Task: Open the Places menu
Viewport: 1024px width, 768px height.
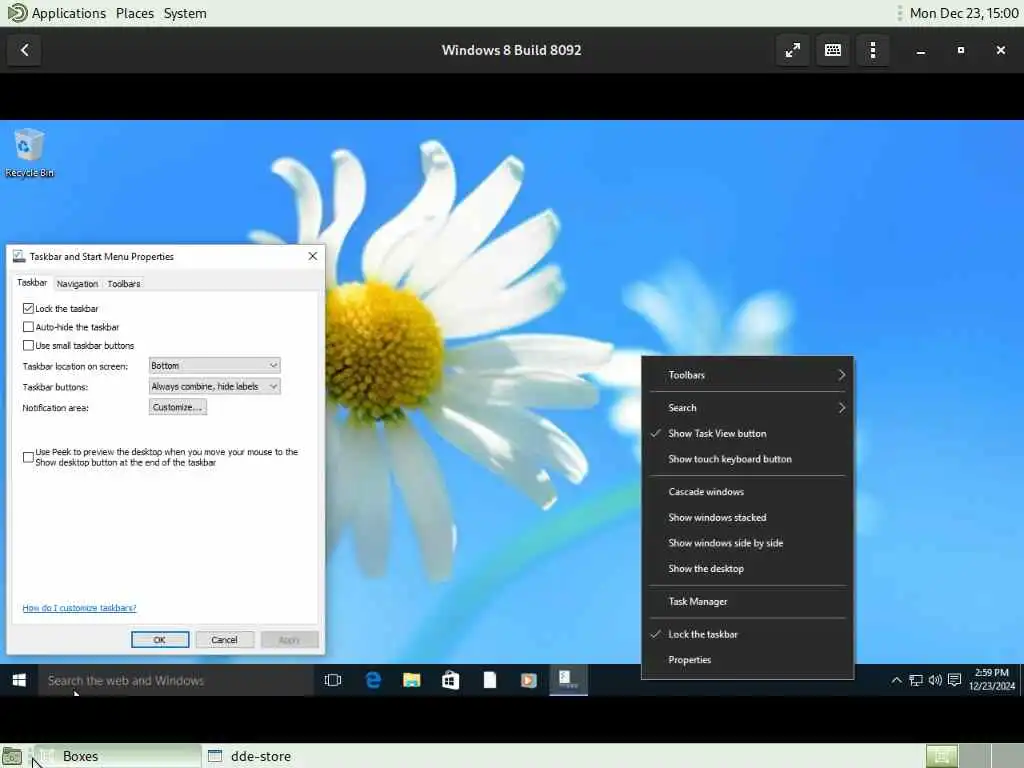Action: (x=135, y=13)
